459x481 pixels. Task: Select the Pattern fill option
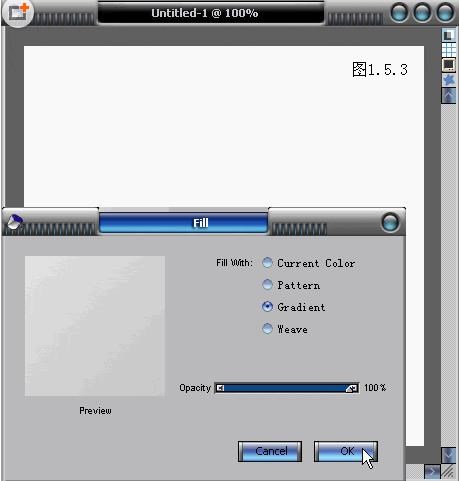267,285
